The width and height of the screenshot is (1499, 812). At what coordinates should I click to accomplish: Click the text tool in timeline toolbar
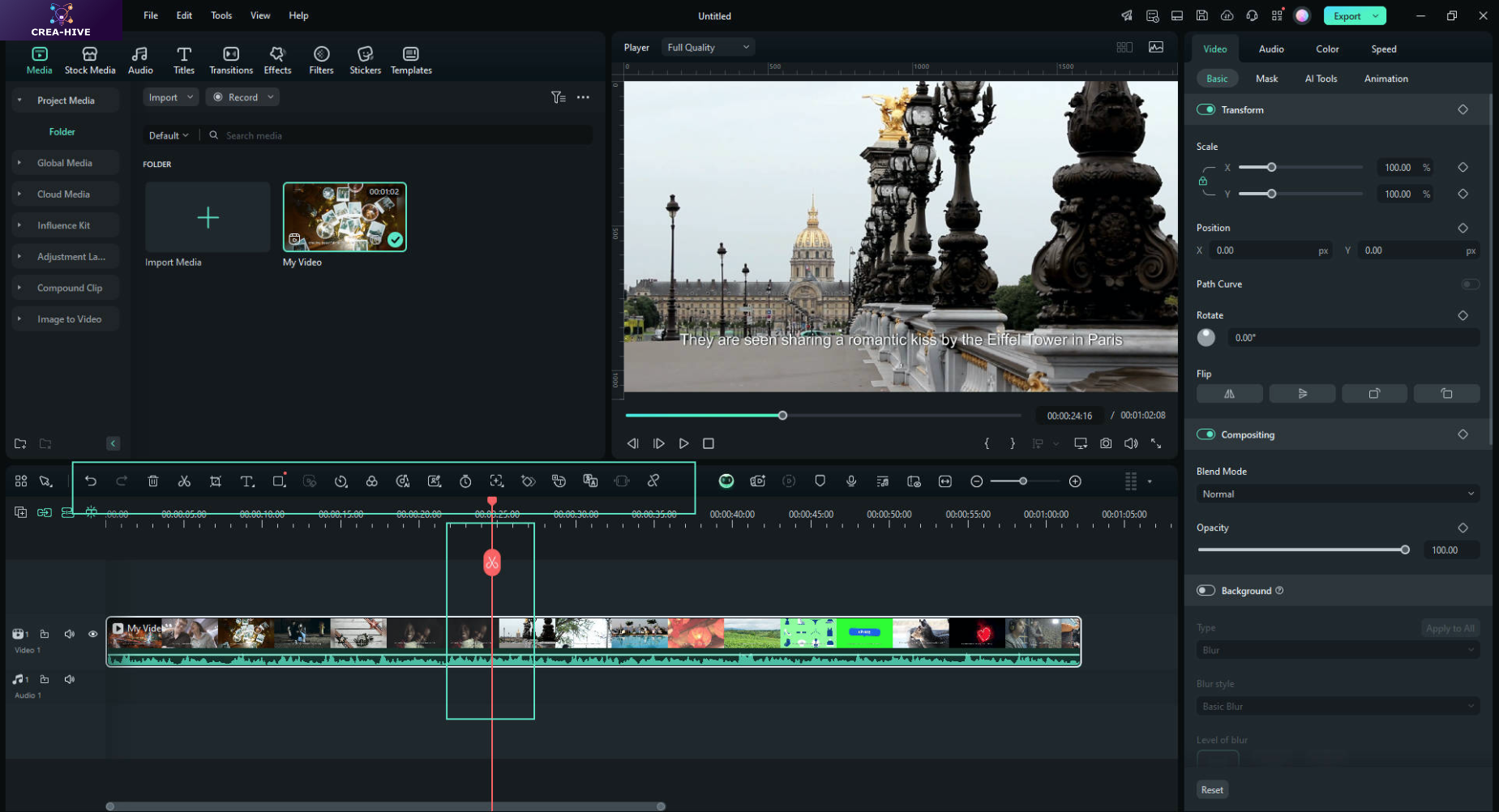click(x=247, y=481)
